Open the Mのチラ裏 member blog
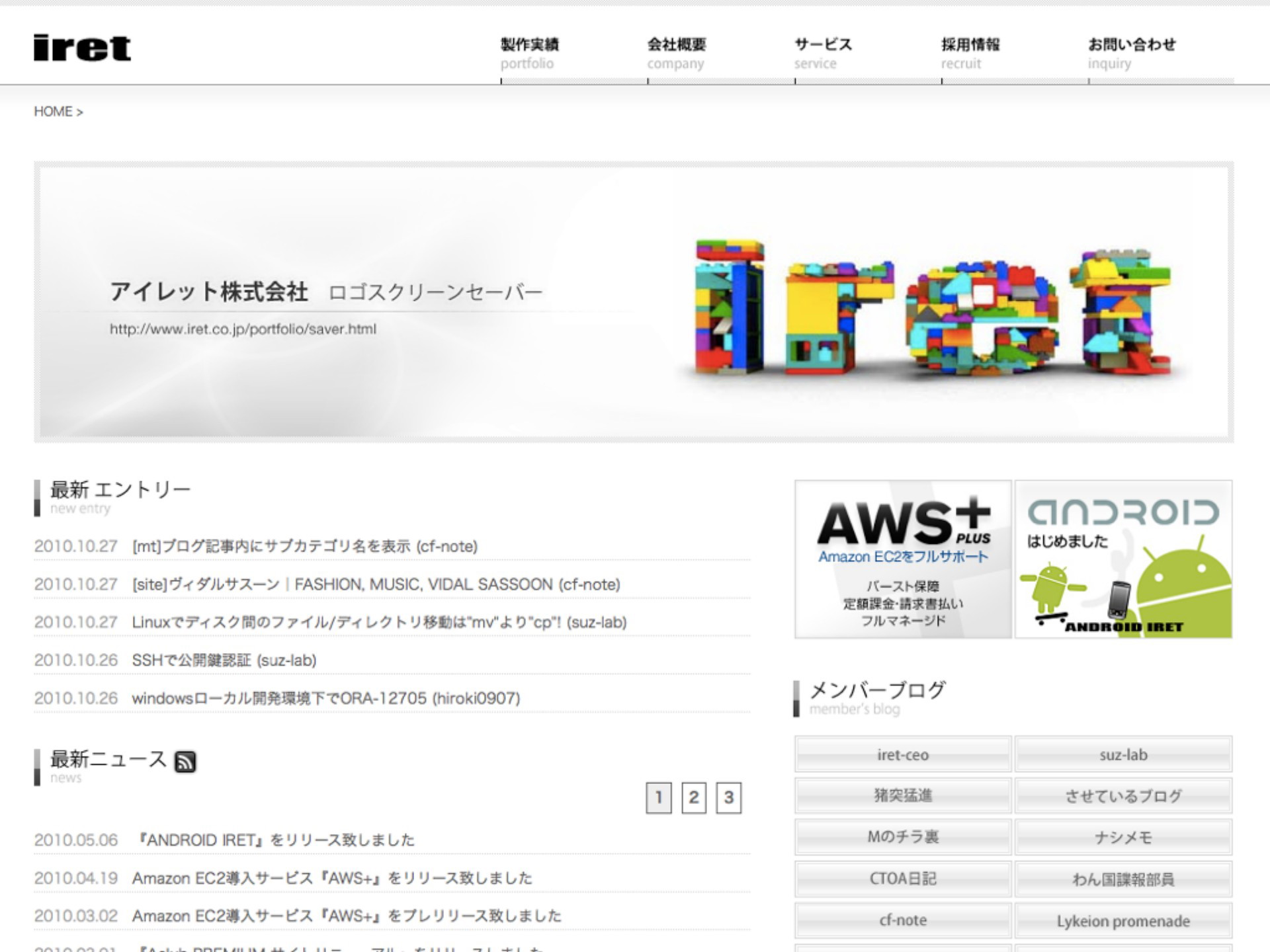This screenshot has height=952, width=1270. [903, 837]
